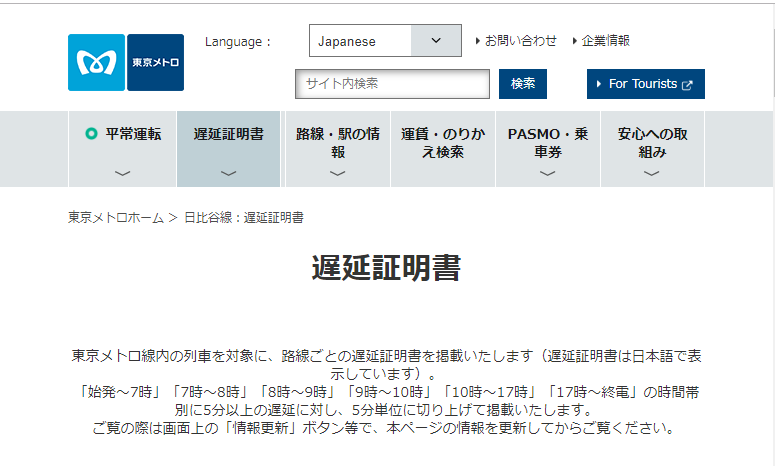Open the 企業情報 link
This screenshot has width=775, height=466.
pos(605,41)
